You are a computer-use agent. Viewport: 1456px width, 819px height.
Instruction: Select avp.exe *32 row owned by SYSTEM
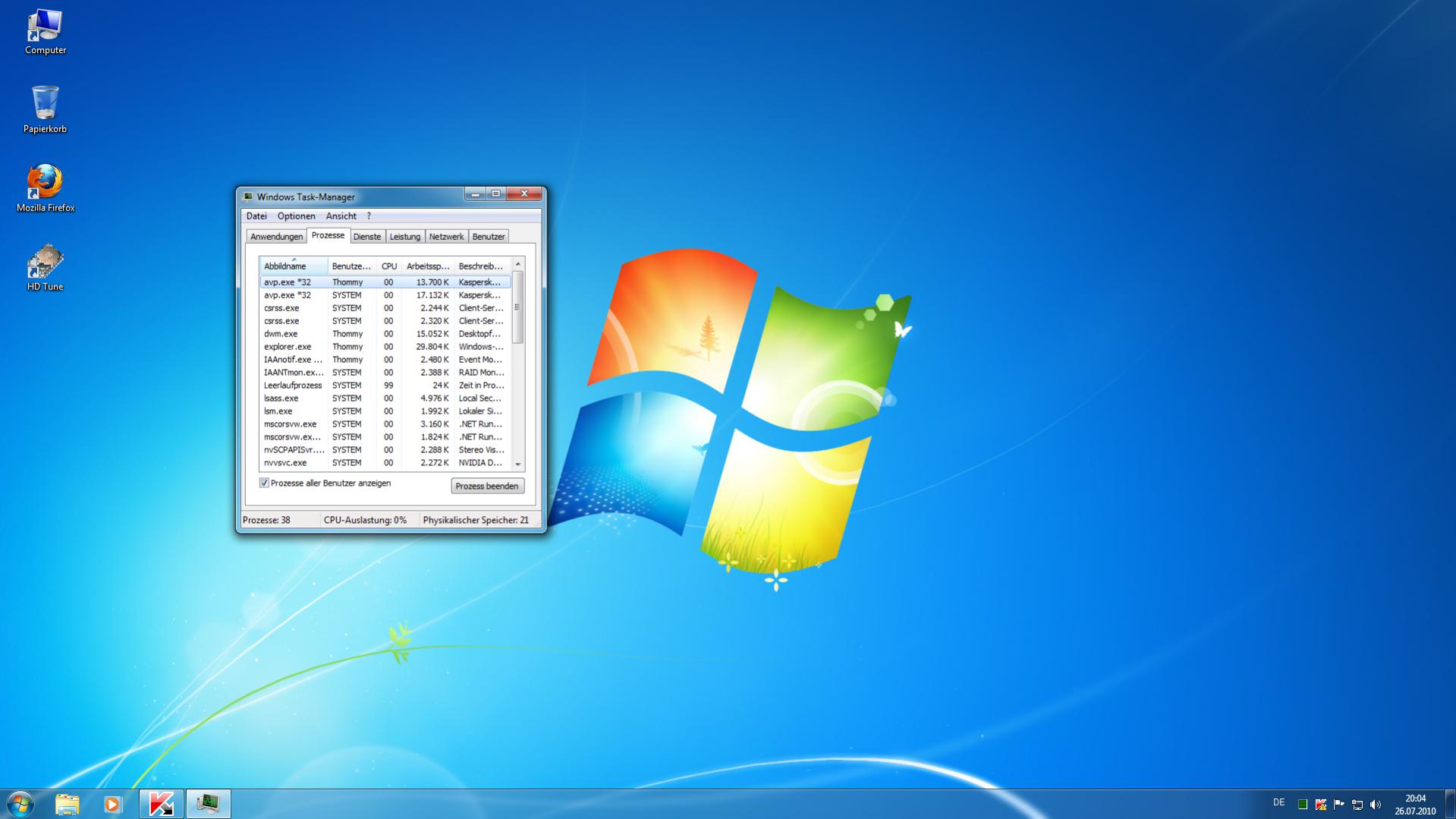tap(385, 295)
